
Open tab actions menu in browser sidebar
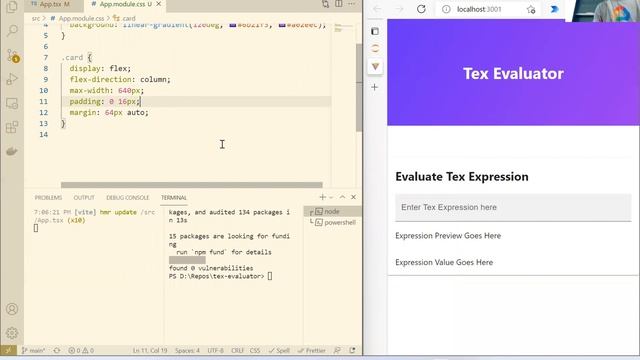pyautogui.click(x=375, y=31)
